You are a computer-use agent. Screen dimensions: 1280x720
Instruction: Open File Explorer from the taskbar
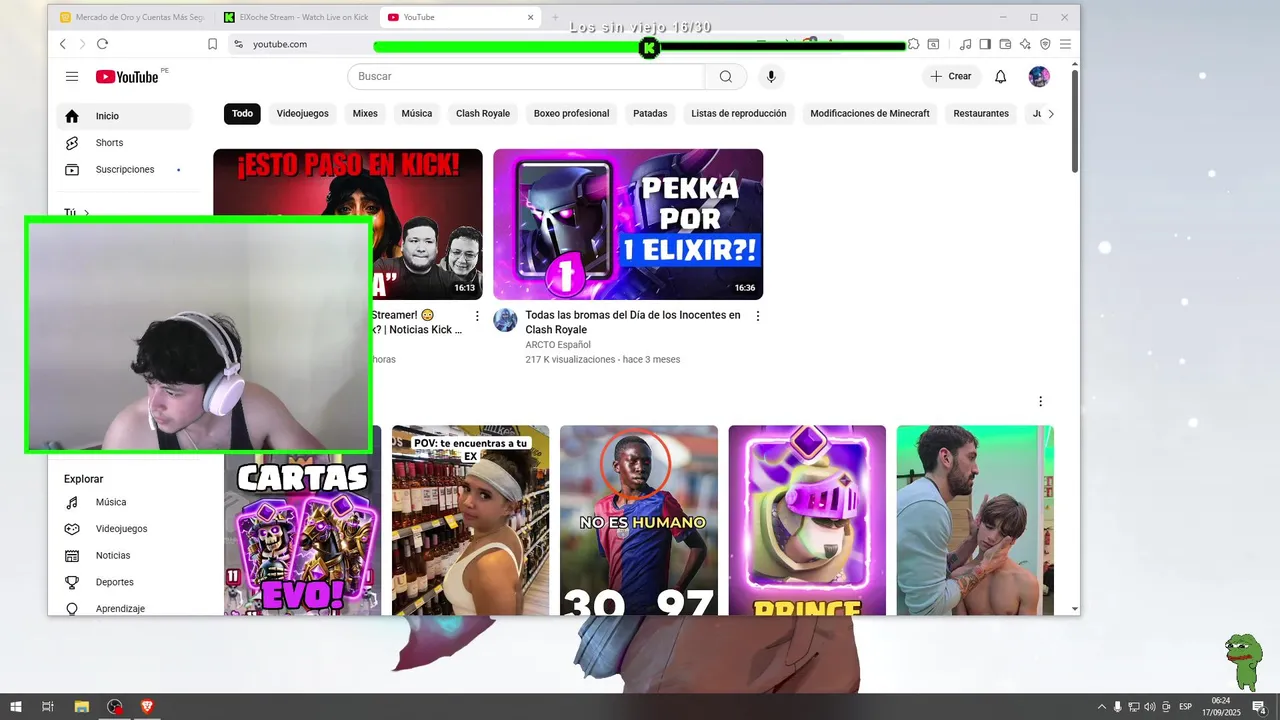pos(82,707)
